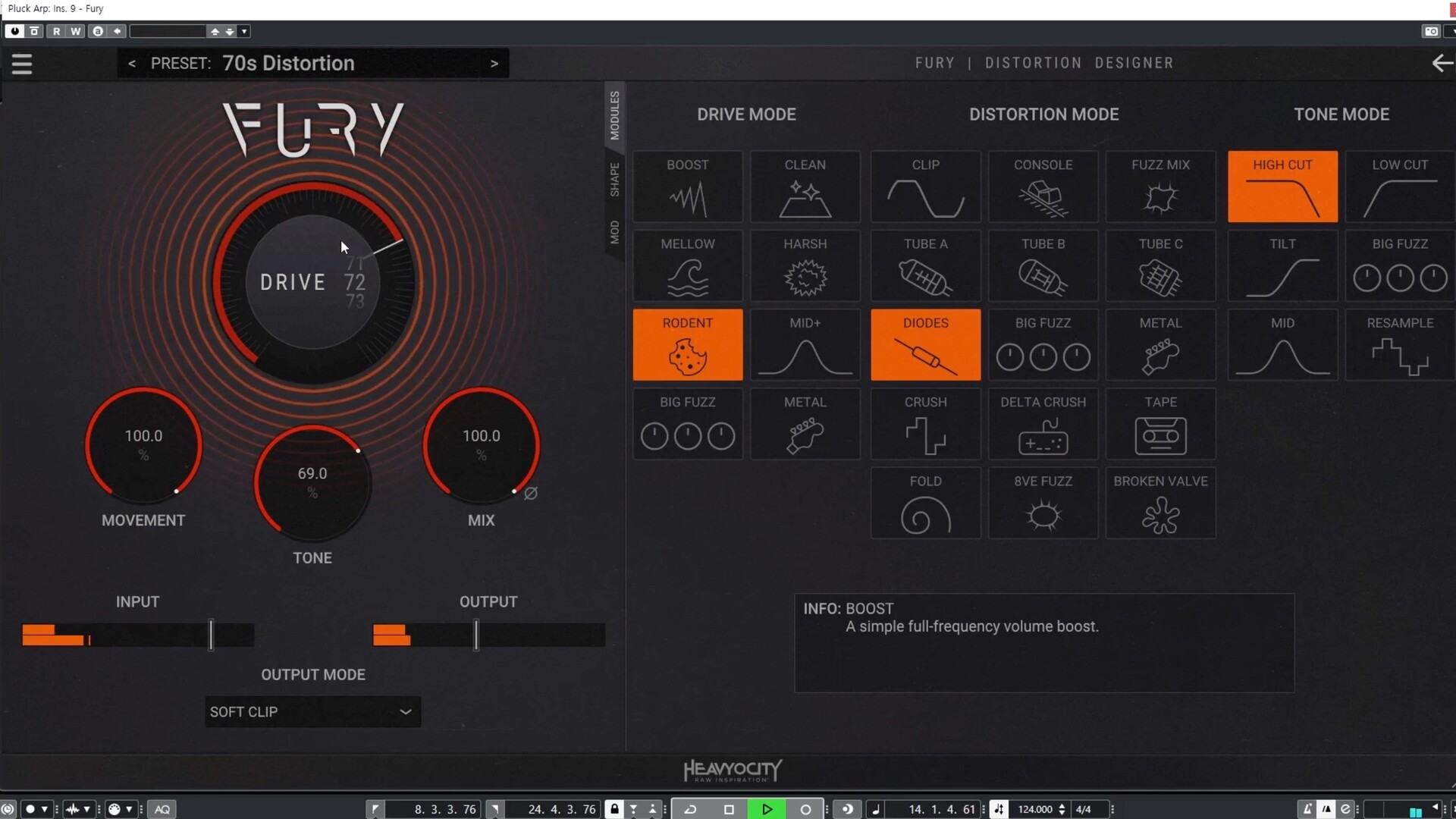Select the CLIP distortion mode

(925, 187)
